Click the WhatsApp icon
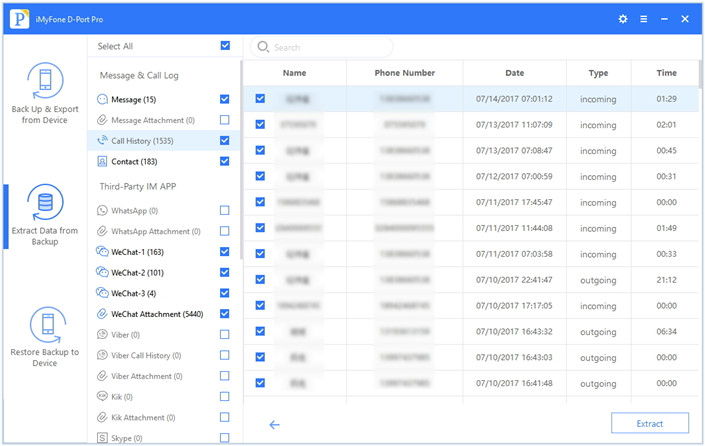The image size is (705, 446). [x=103, y=210]
